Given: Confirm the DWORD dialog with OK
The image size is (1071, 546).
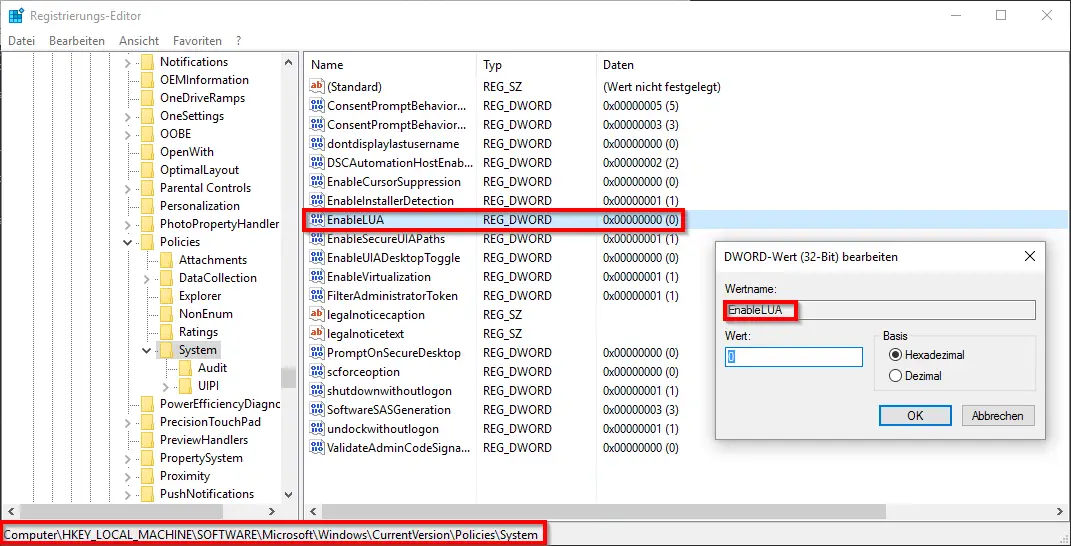Looking at the screenshot, I should (915, 415).
